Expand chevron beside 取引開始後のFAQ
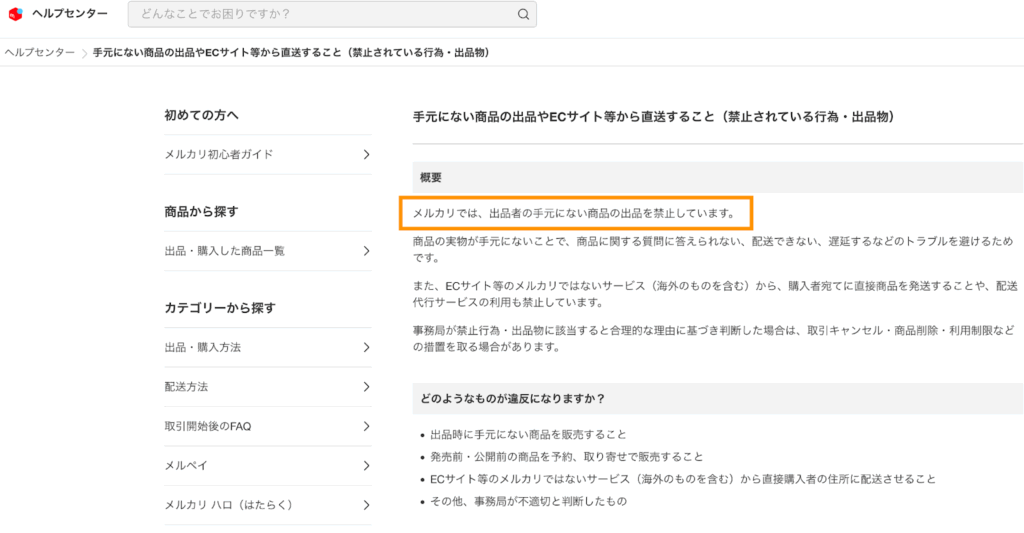The image size is (1024, 533). (366, 426)
